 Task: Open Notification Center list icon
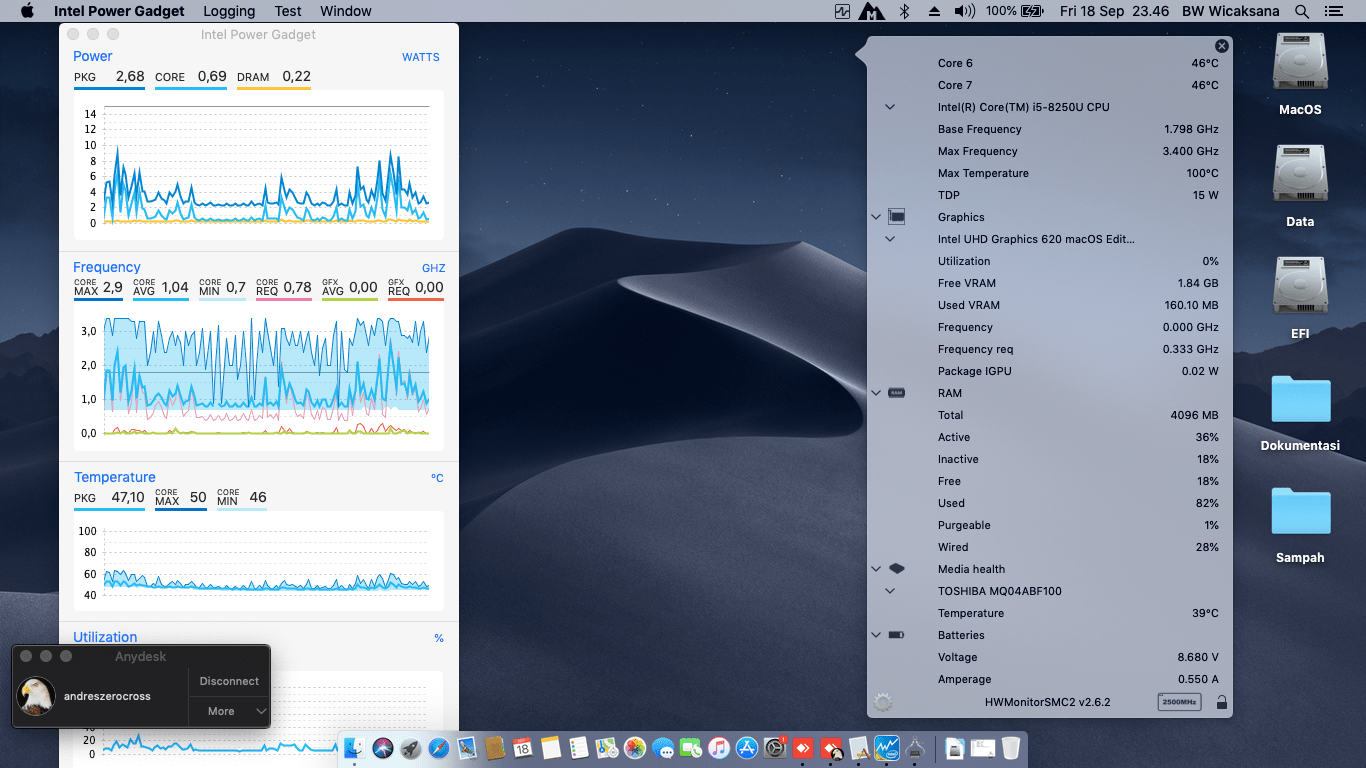[x=1333, y=11]
